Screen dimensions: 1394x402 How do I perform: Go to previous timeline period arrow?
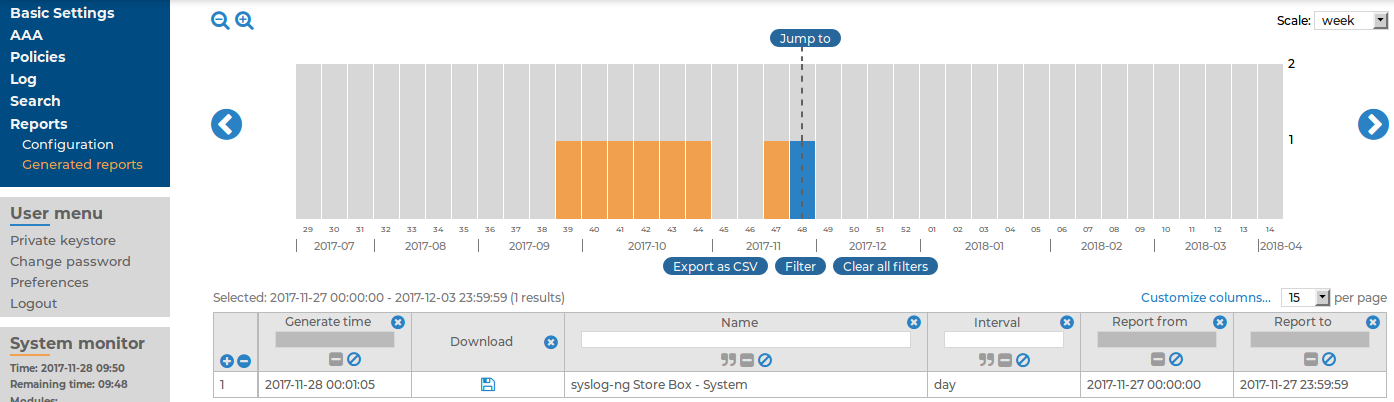pos(226,124)
